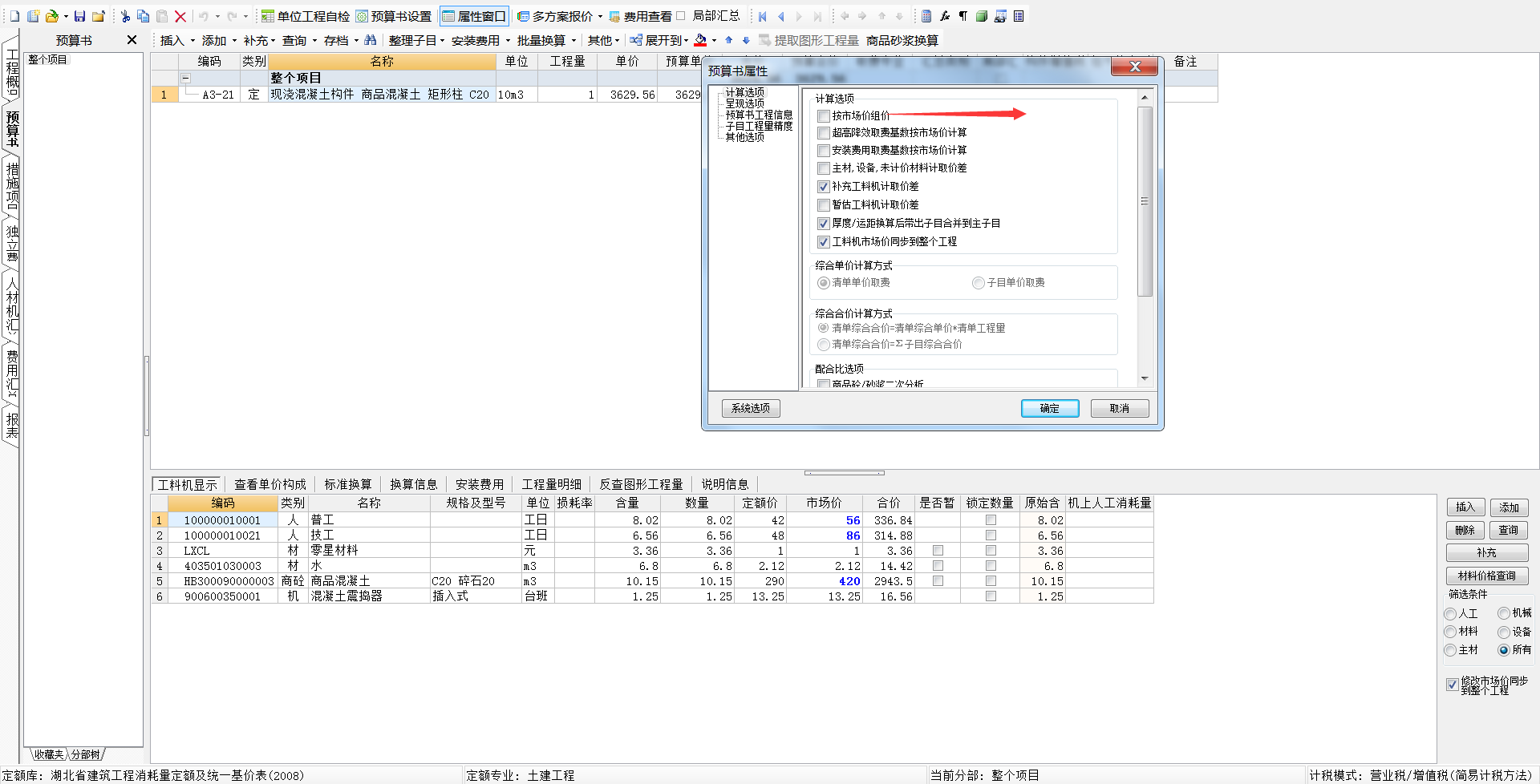Open the 查询 dropdown menu

299,40
